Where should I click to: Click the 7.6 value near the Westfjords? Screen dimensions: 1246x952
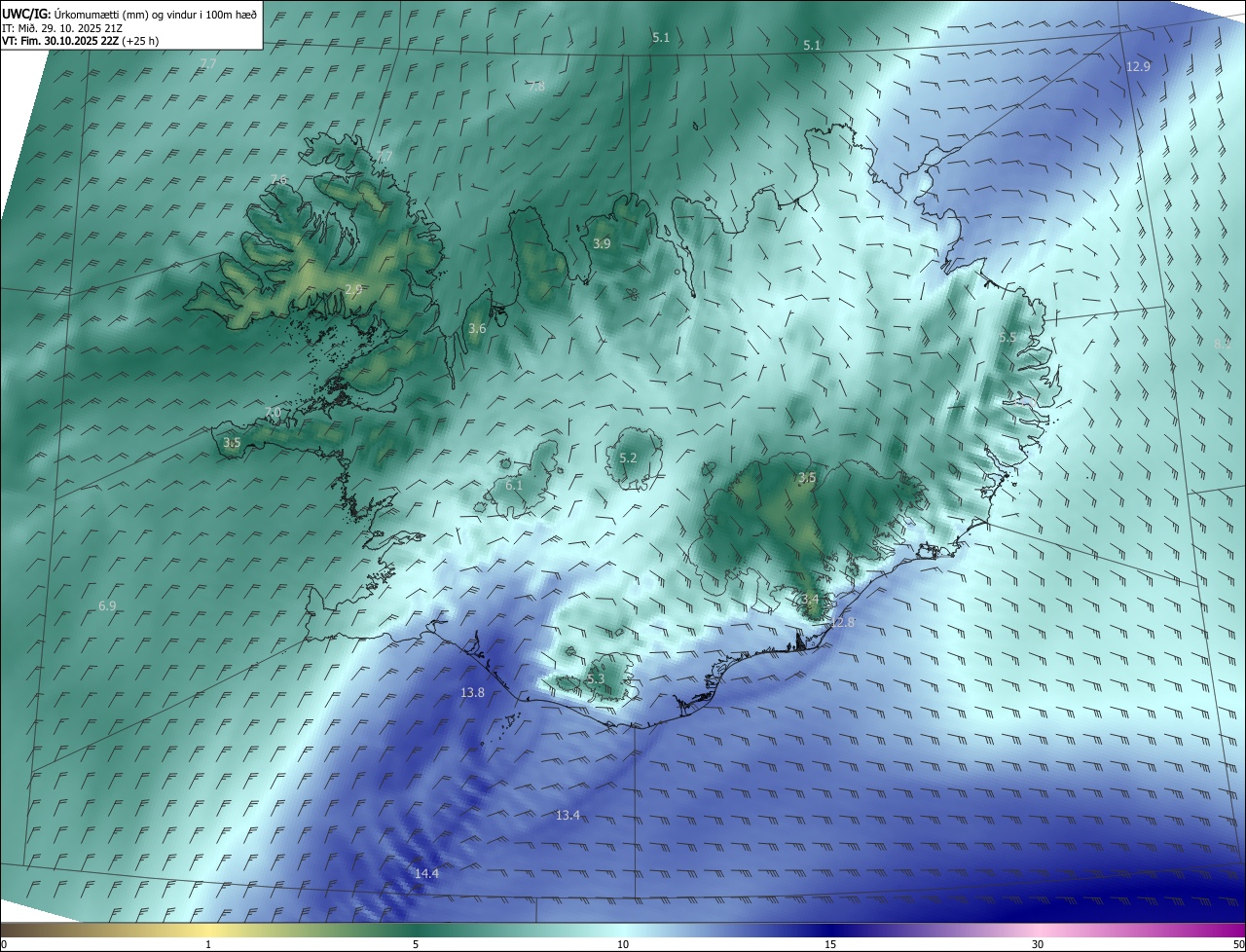279,179
